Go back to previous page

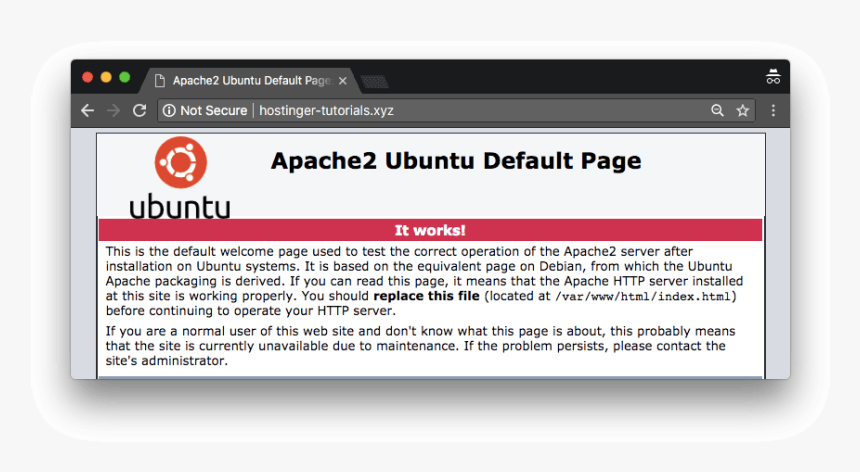[x=88, y=110]
